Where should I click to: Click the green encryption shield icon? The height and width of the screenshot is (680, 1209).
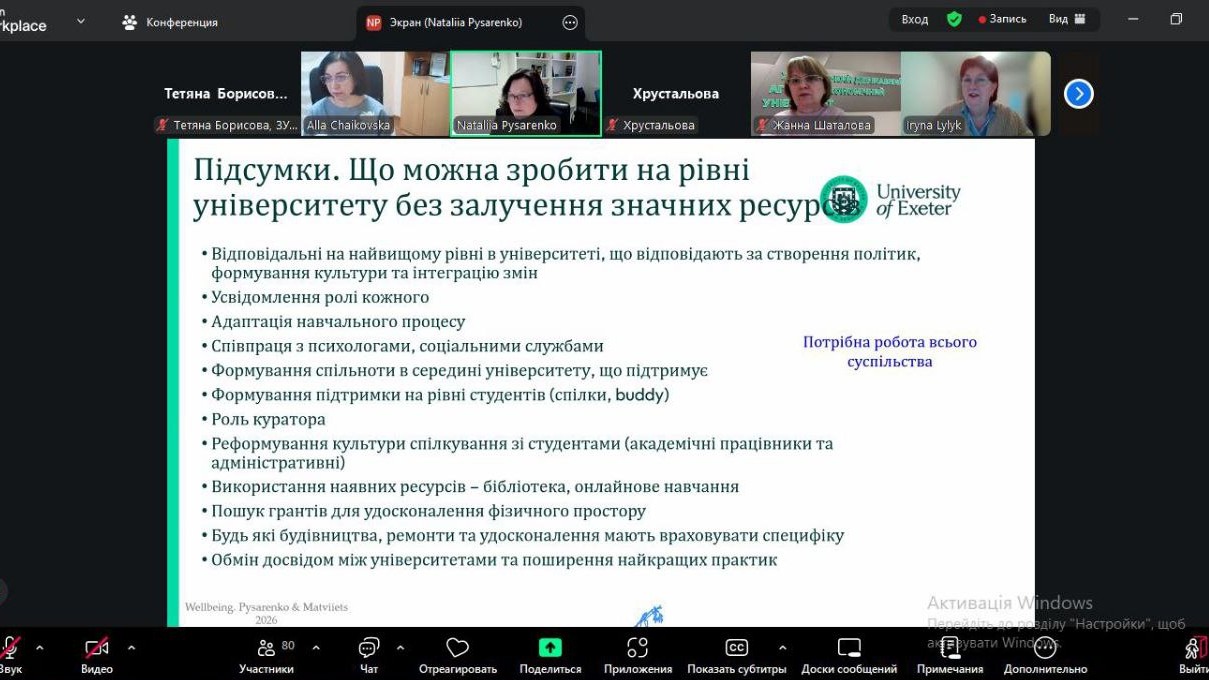tap(954, 19)
